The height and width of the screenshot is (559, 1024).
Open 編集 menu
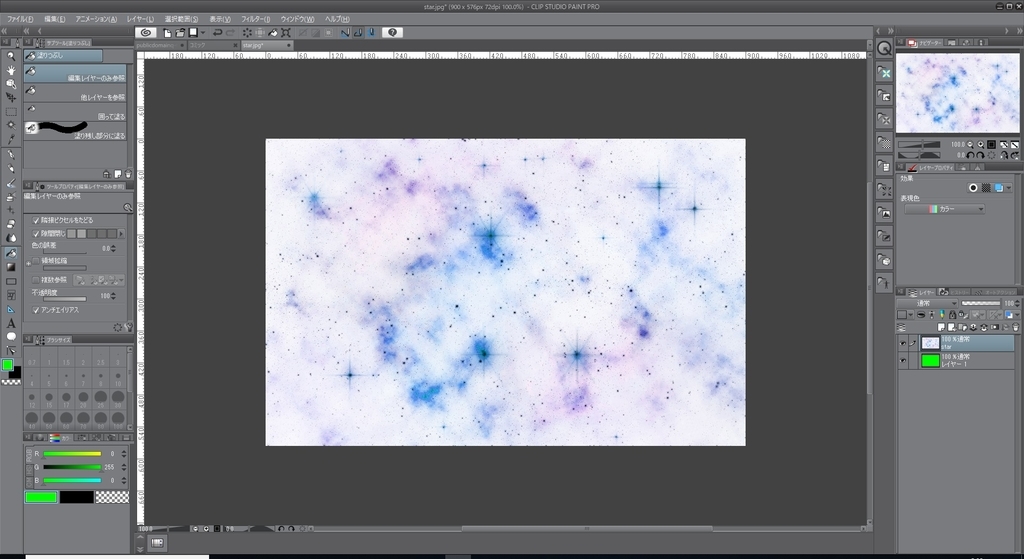tap(54, 20)
